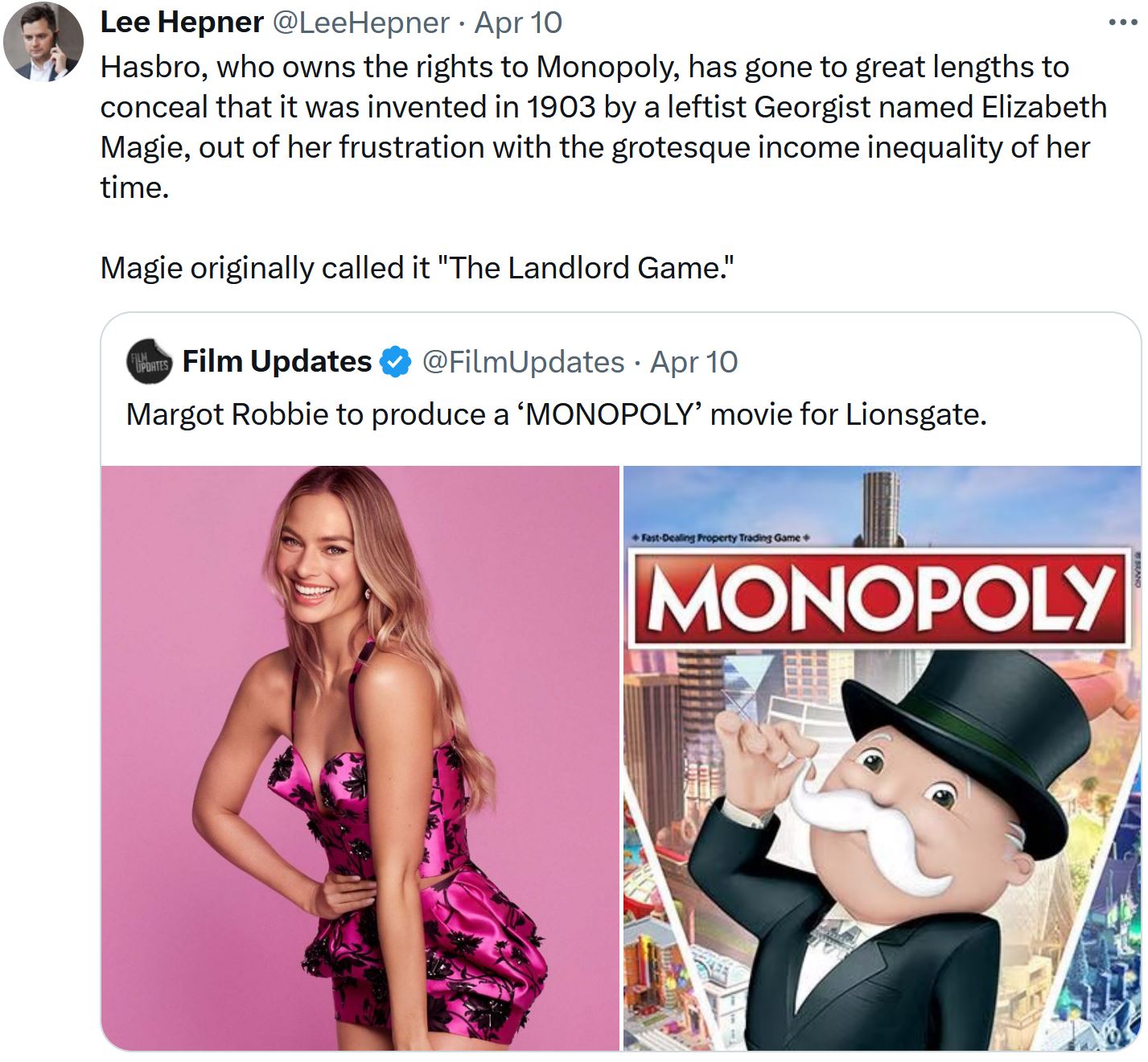The width and height of the screenshot is (1148, 1062).
Task: Click the Film Updates display name
Action: 277,362
